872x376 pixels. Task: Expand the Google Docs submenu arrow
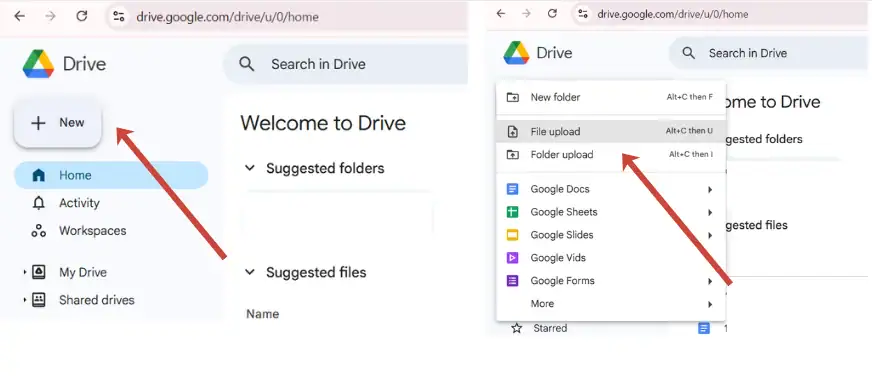pos(710,190)
